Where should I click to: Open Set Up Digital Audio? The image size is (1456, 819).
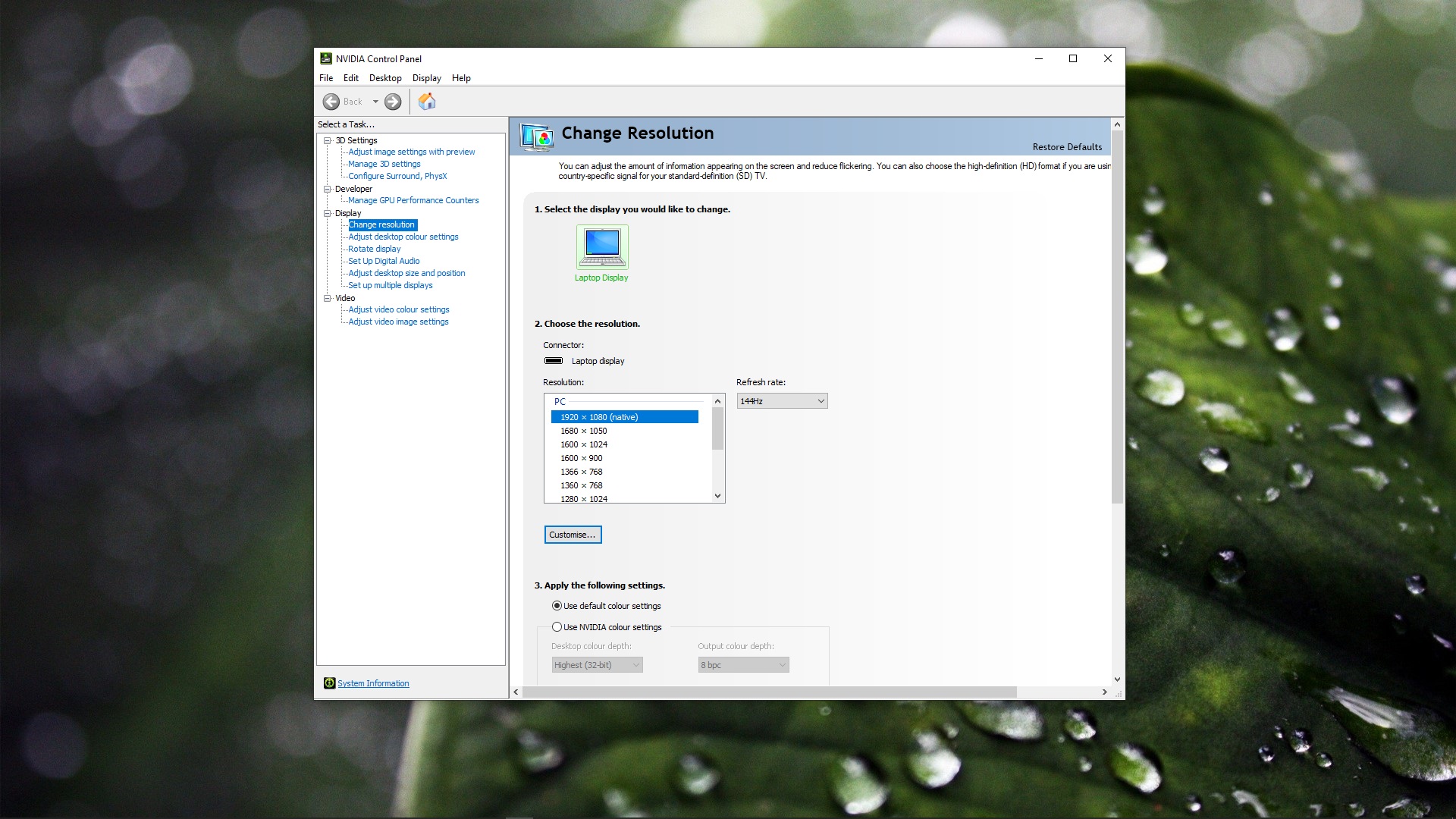(x=384, y=261)
